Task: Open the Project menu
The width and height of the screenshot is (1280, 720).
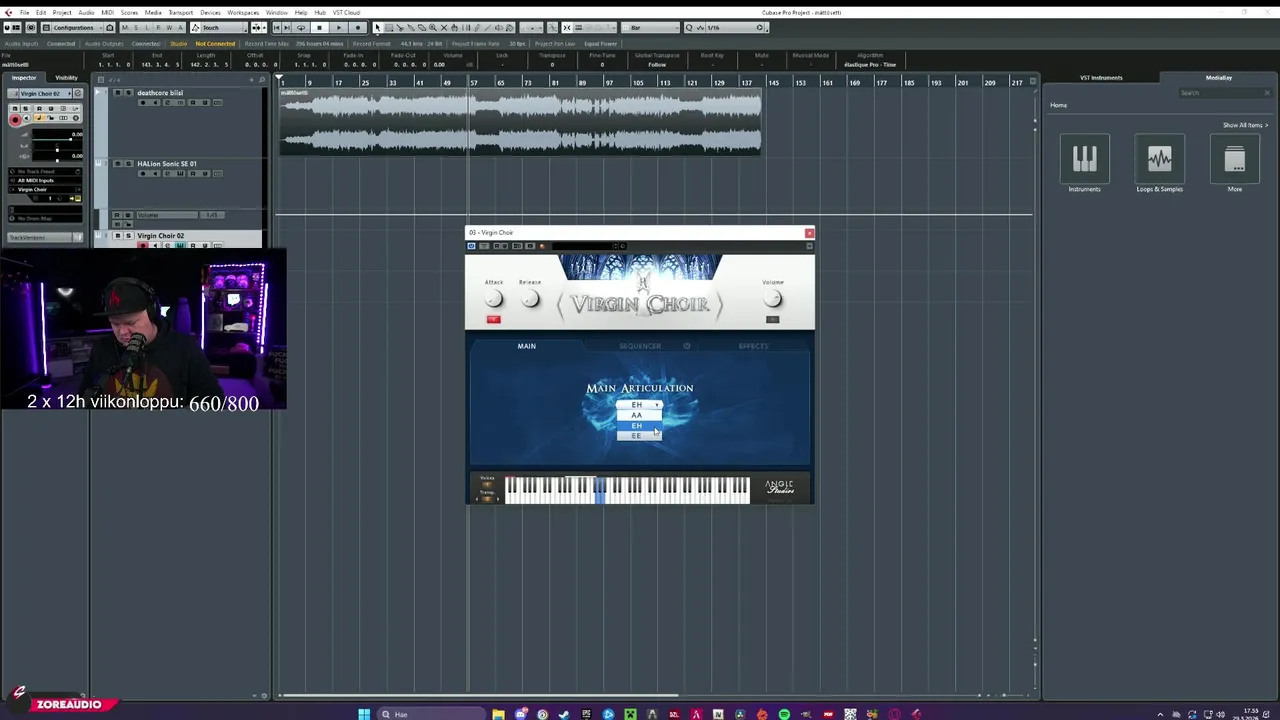Action: [62, 13]
